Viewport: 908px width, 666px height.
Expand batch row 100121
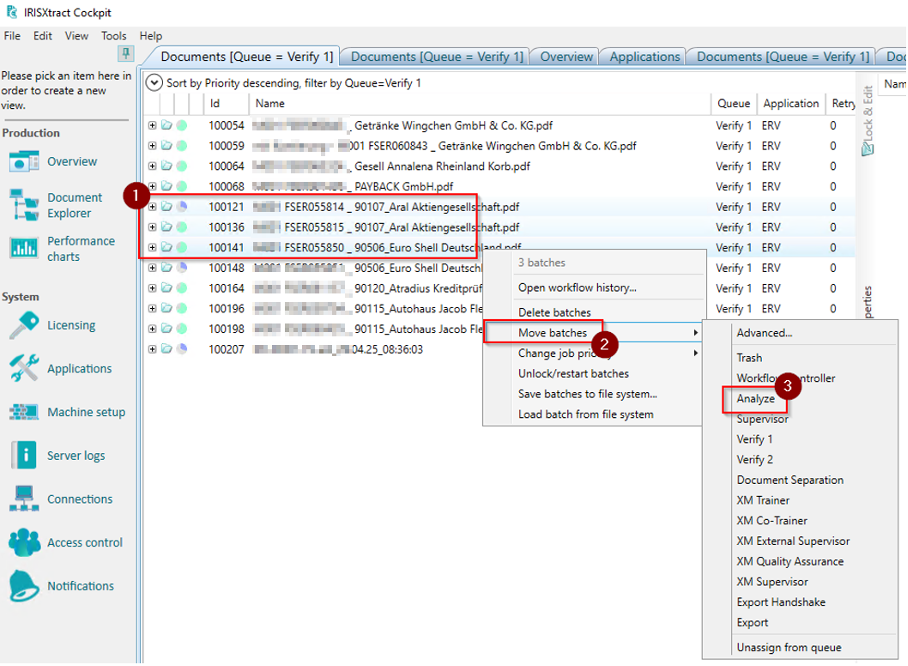pos(152,207)
